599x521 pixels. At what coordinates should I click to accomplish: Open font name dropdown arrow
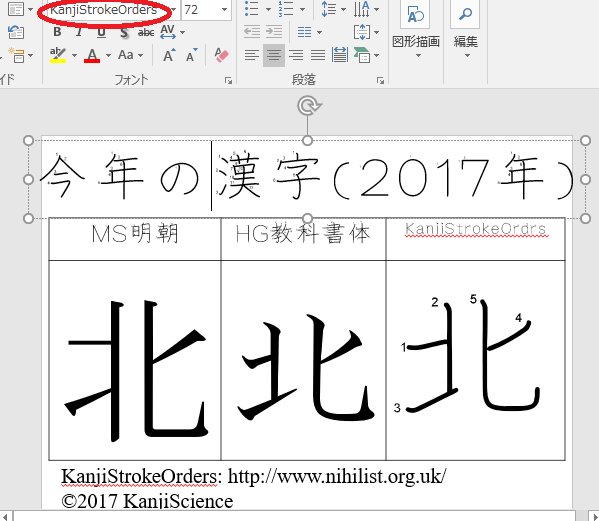click(x=173, y=10)
